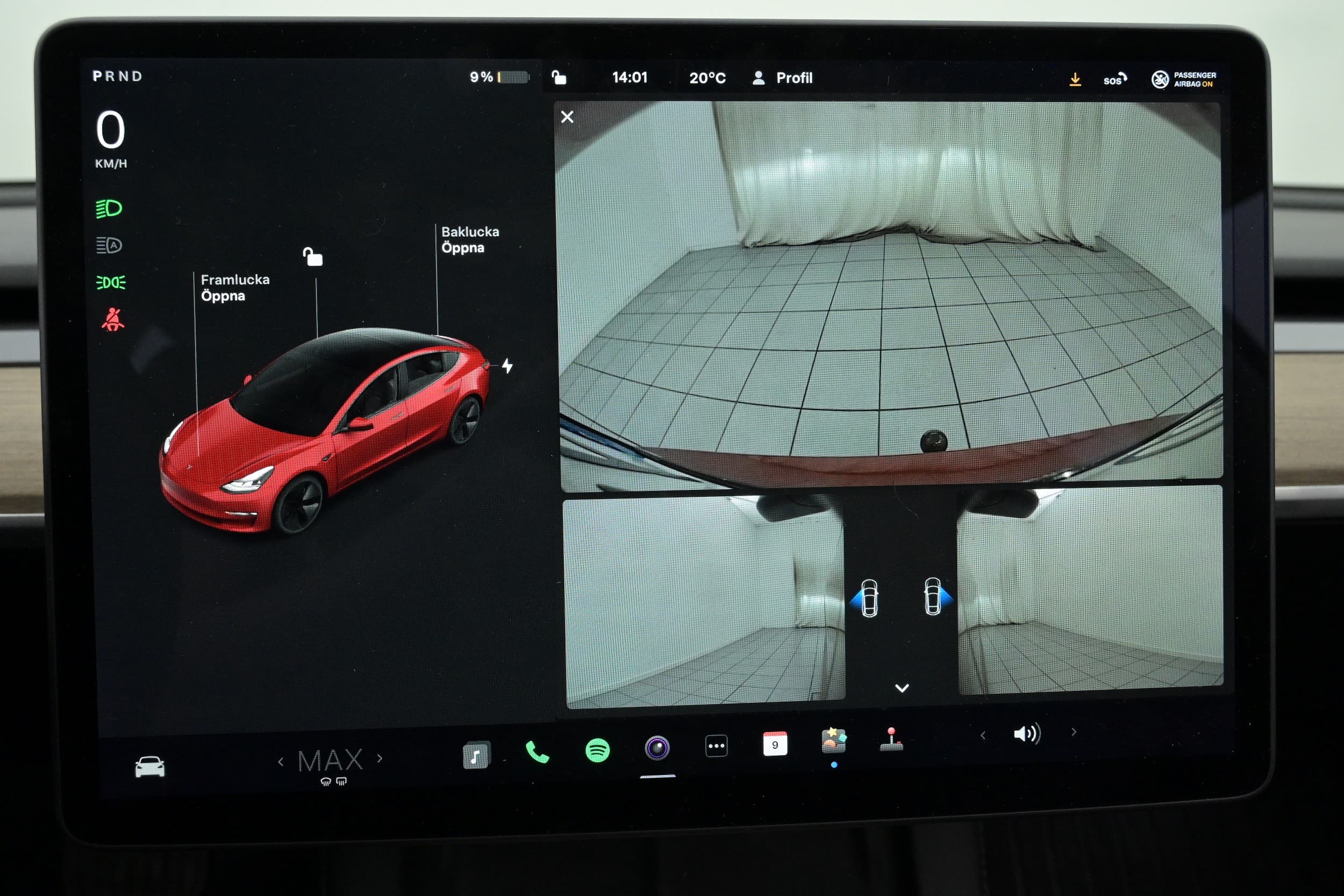Tap the red Model 3 car image

point(324,431)
